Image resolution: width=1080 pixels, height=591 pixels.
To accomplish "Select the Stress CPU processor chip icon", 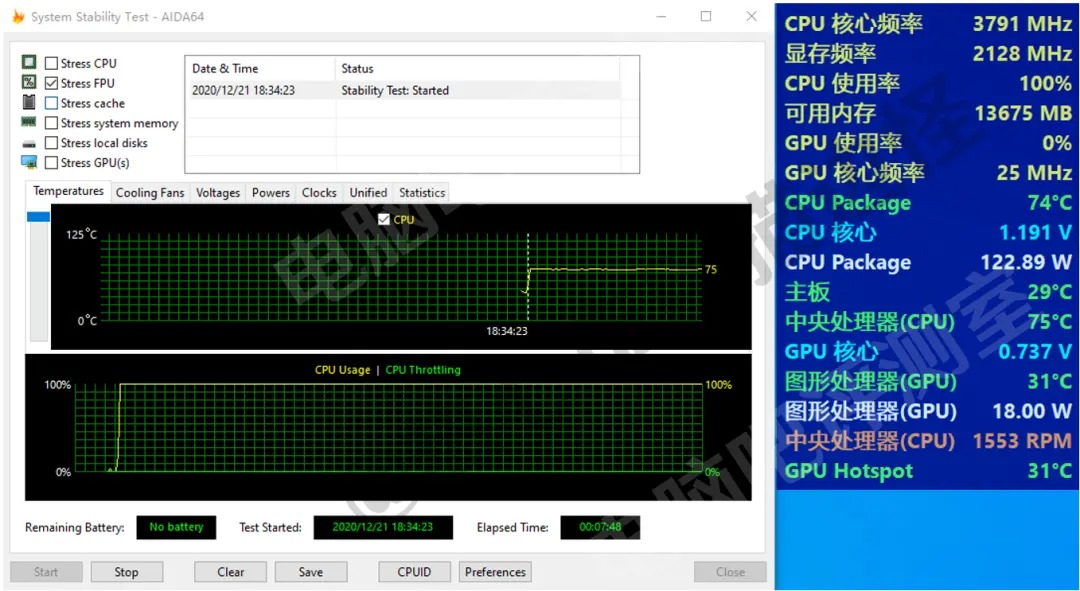I will (29, 62).
